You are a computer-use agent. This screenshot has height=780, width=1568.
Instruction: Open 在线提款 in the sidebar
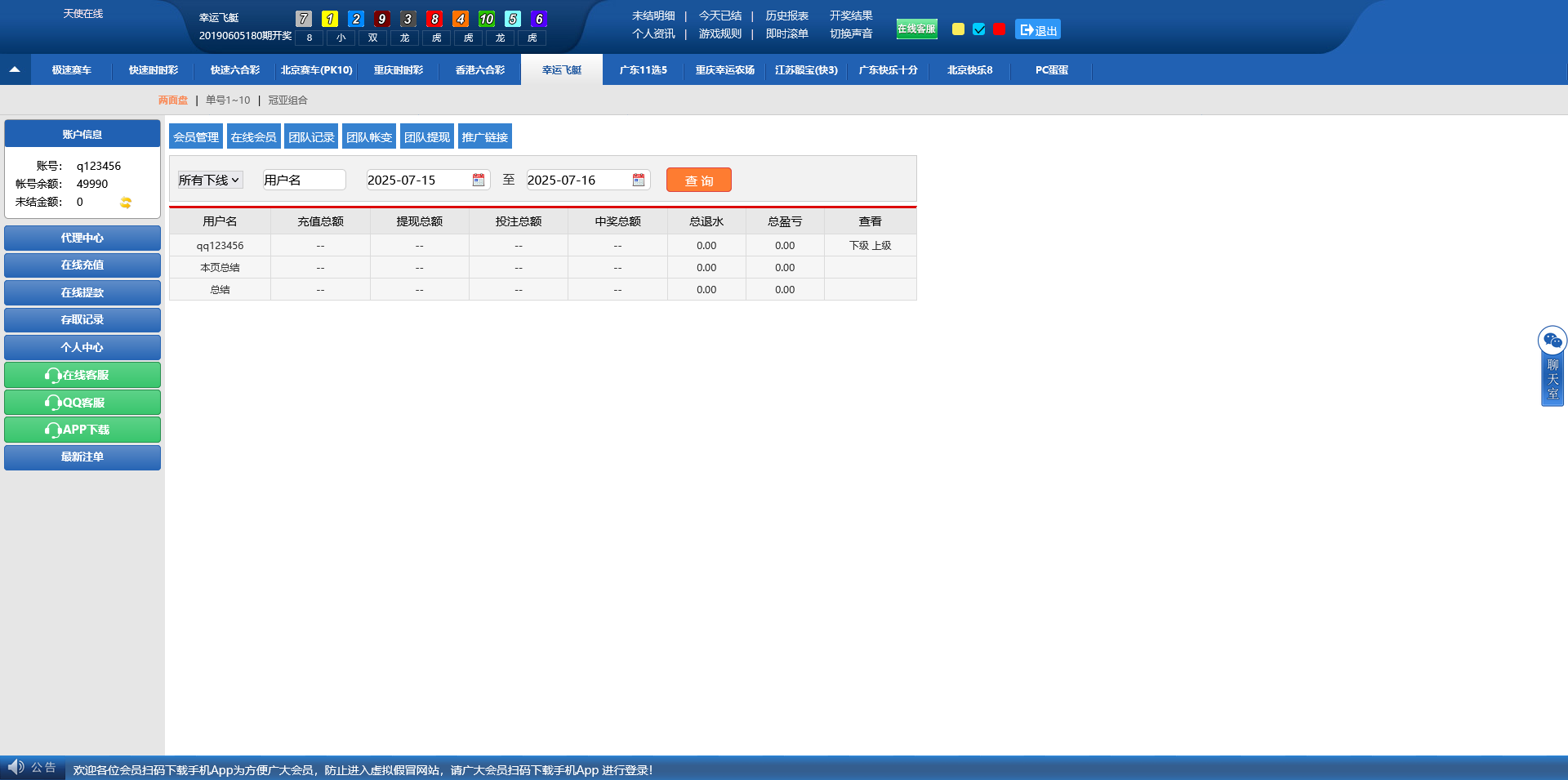(82, 292)
